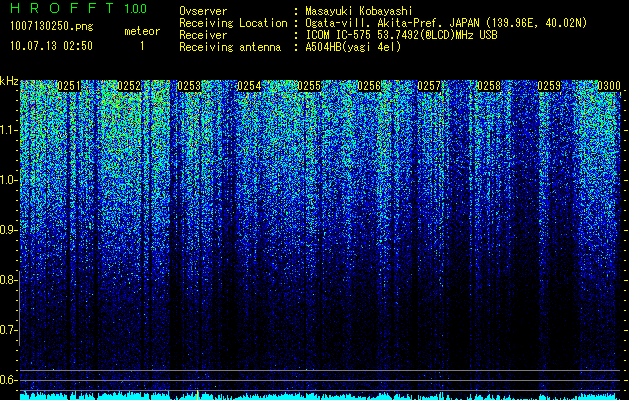Image resolution: width=629 pixels, height=400 pixels.
Task: Click the 0258 time marker
Action: (489, 86)
